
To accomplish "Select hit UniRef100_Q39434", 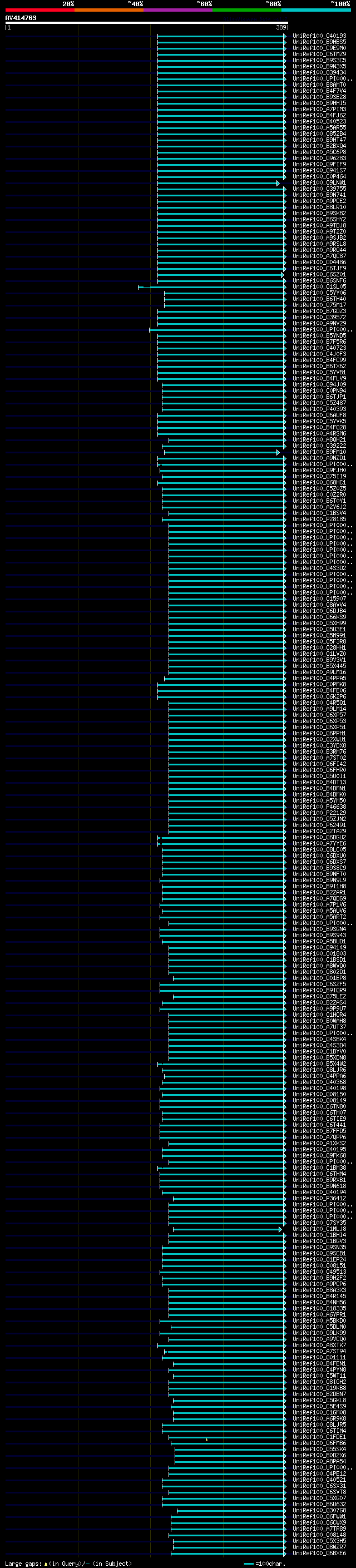I will coord(319,72).
